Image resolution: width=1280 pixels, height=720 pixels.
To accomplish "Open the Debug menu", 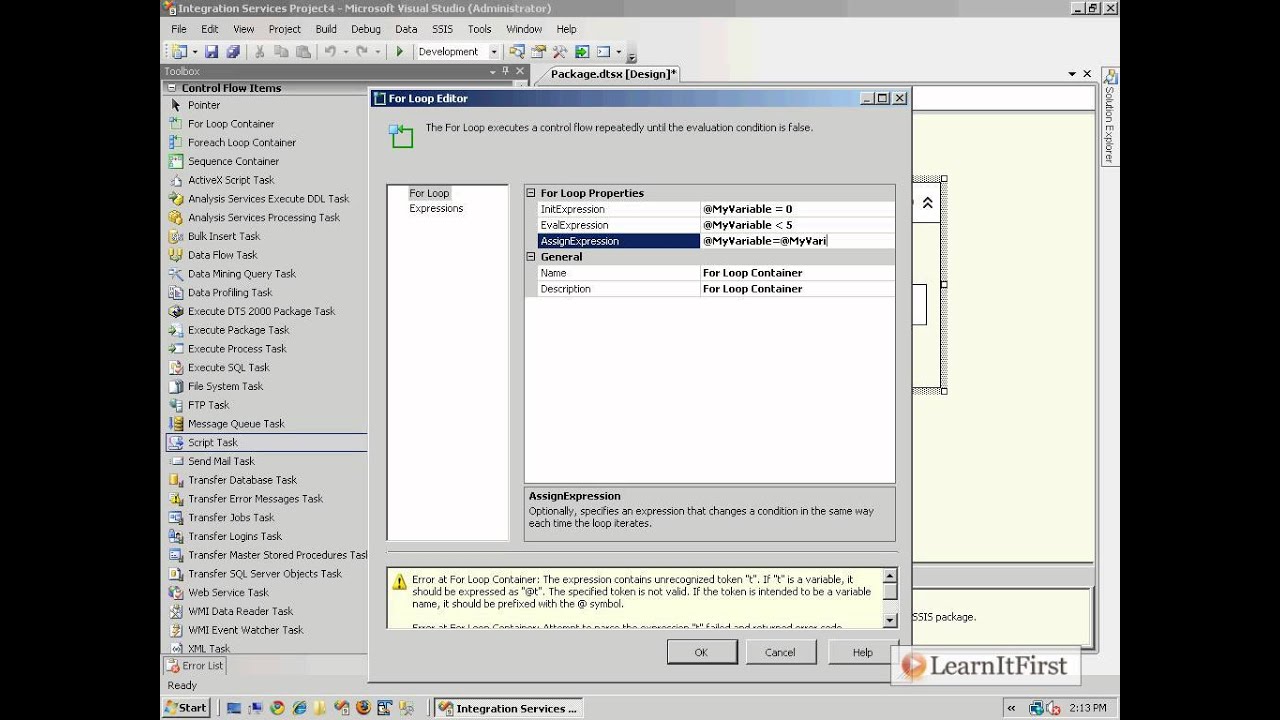I will tap(366, 29).
